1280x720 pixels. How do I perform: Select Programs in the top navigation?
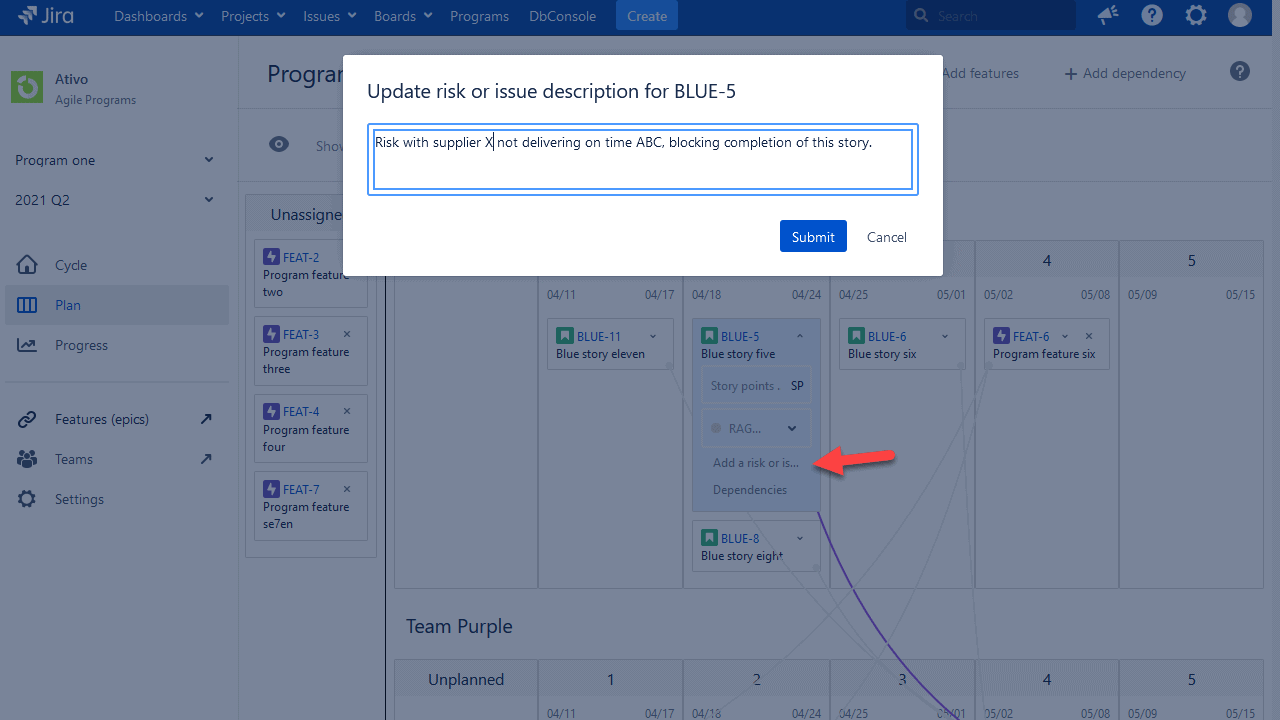479,15
